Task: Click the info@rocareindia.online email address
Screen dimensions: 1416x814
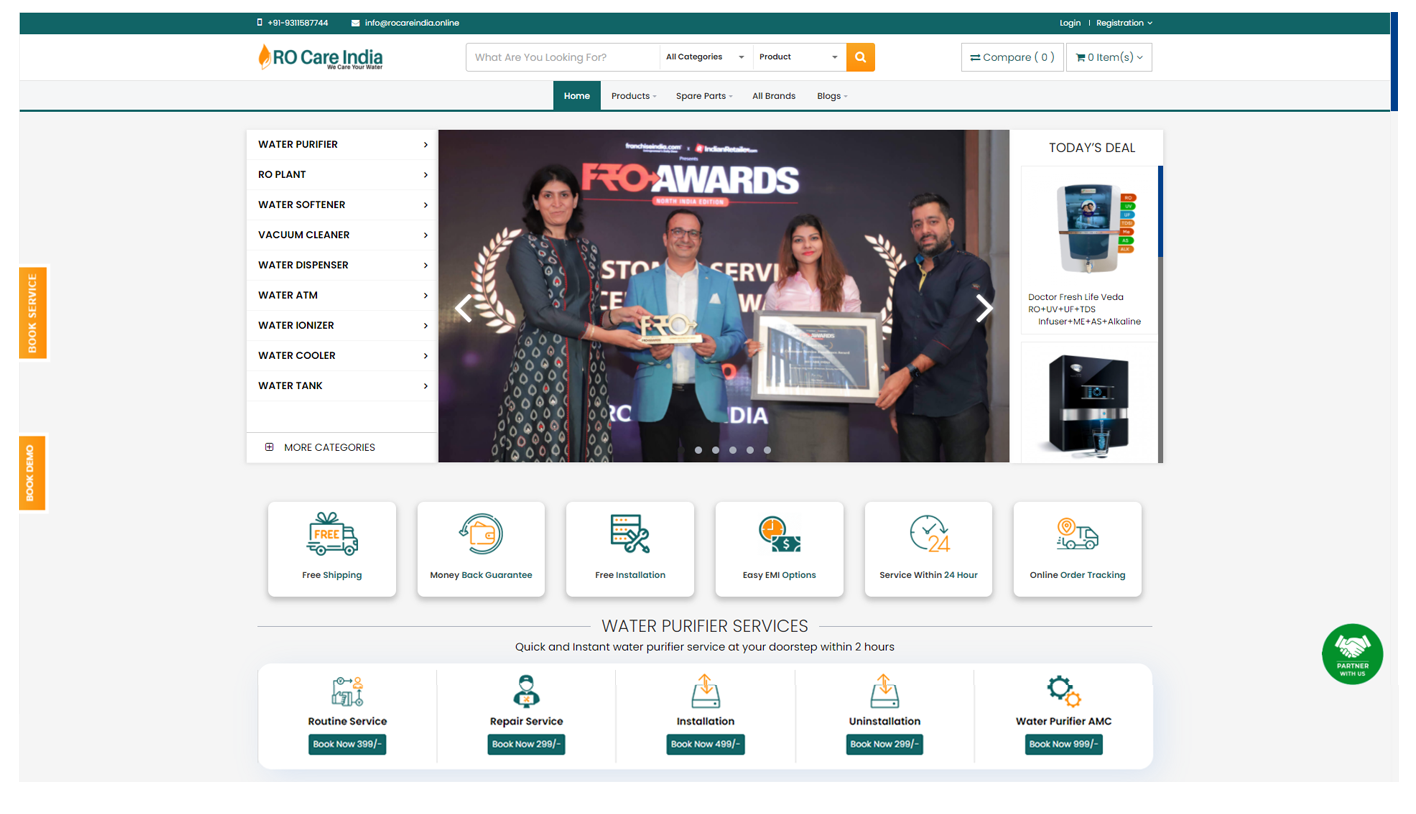Action: coord(412,23)
